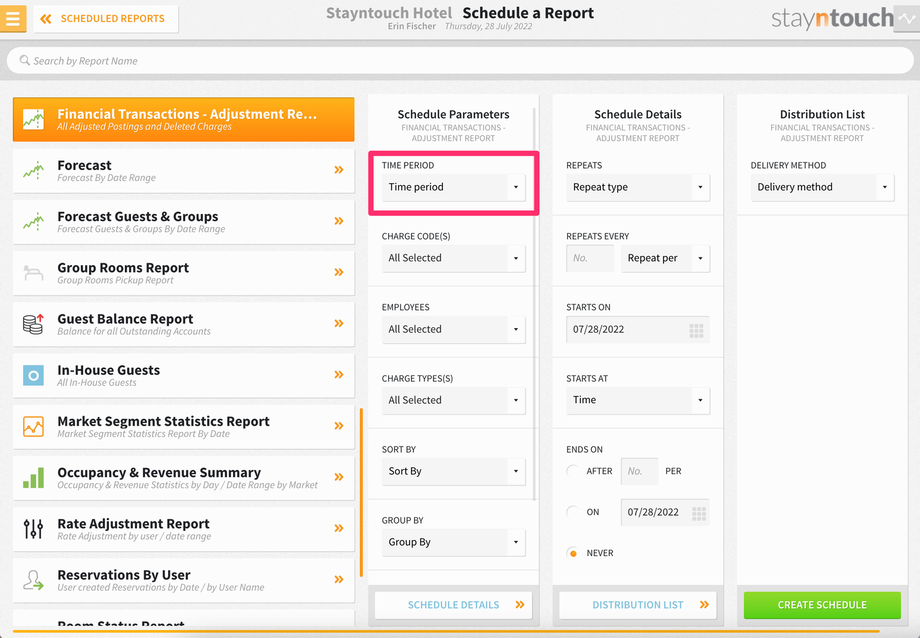The height and width of the screenshot is (638, 920).
Task: Open the Starts At Time dropdown
Action: (x=638, y=400)
